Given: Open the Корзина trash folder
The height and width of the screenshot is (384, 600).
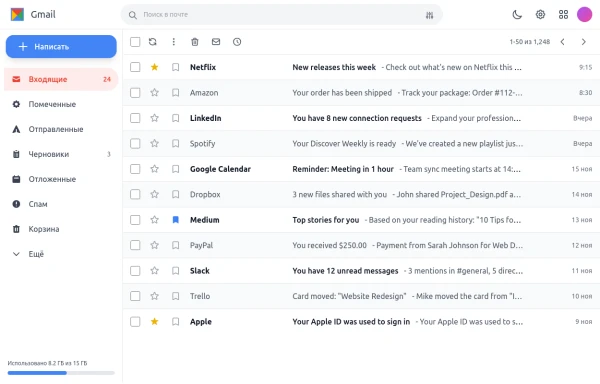Looking at the screenshot, I should tap(61, 229).
